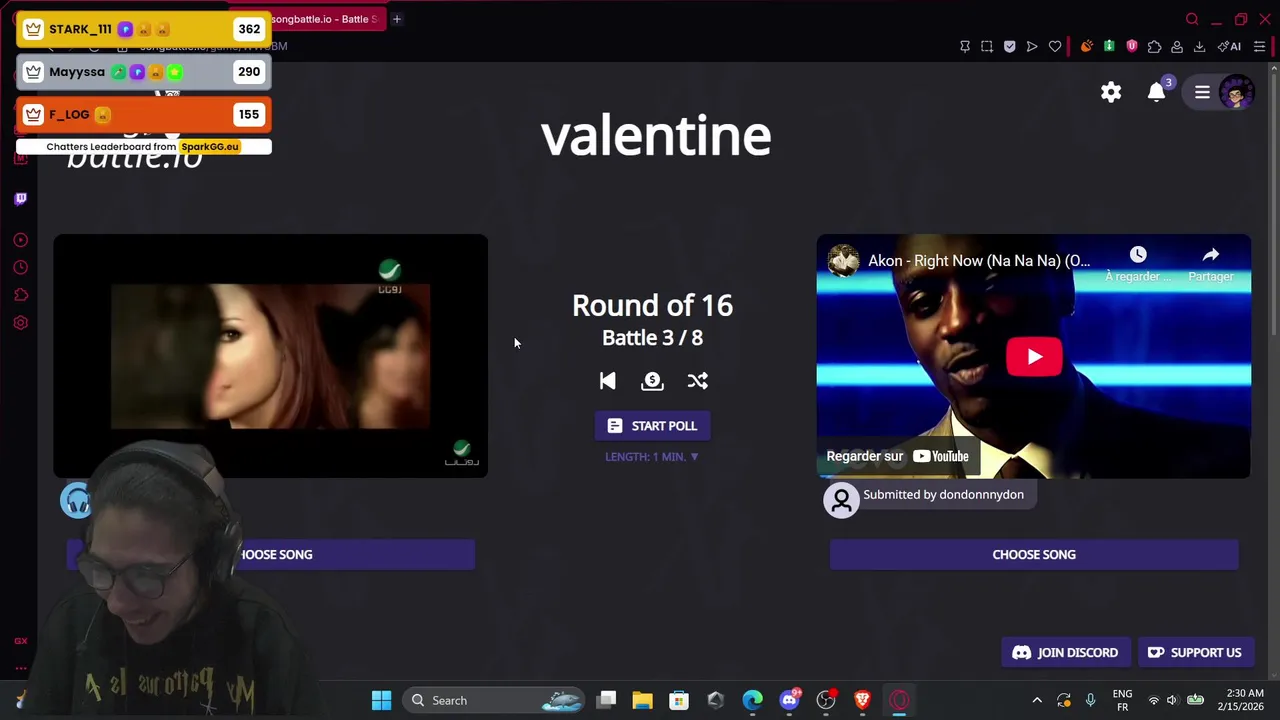The height and width of the screenshot is (720, 1280).
Task: Open Twitch in browser sidebar
Action: click(21, 198)
